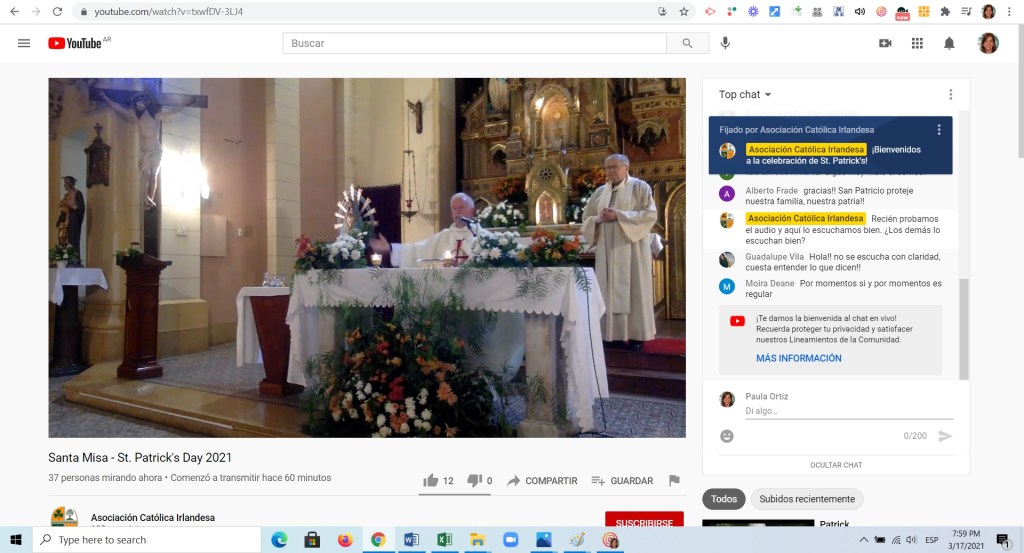Image resolution: width=1024 pixels, height=553 pixels.
Task: Open the YouTube hamburger guide menu
Action: [x=24, y=43]
